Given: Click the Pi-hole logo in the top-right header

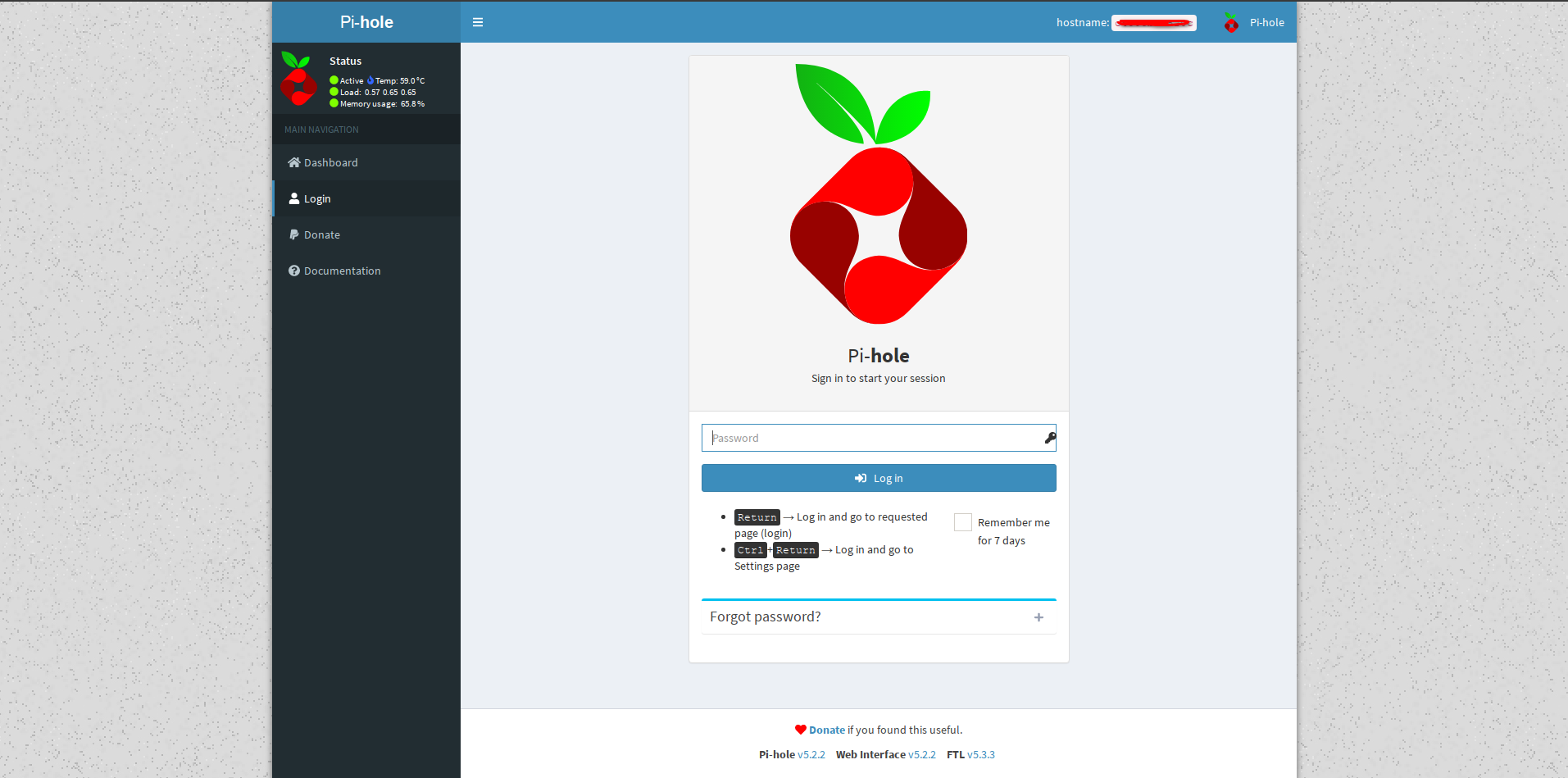Looking at the screenshot, I should 1231,23.
